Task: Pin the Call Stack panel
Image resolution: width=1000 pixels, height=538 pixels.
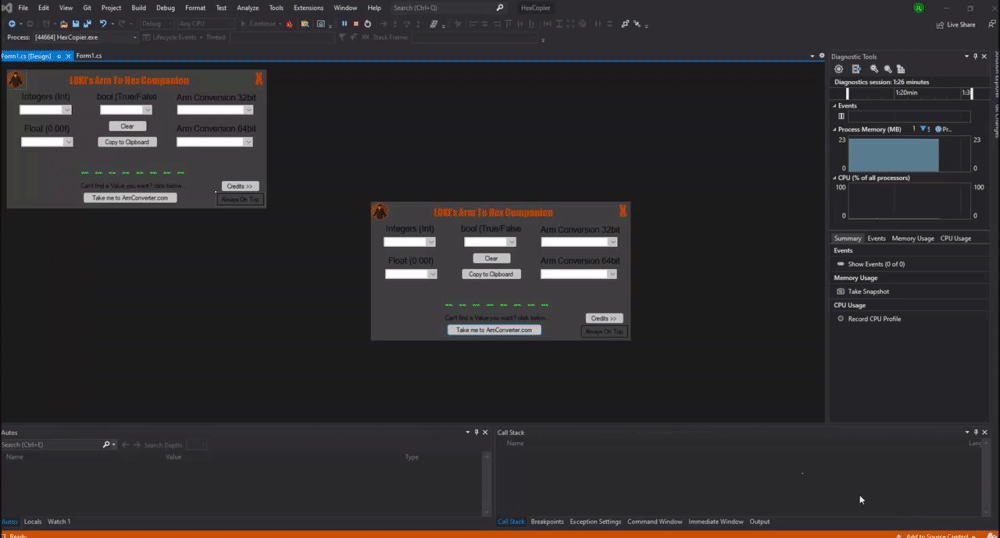Action: [x=976, y=432]
